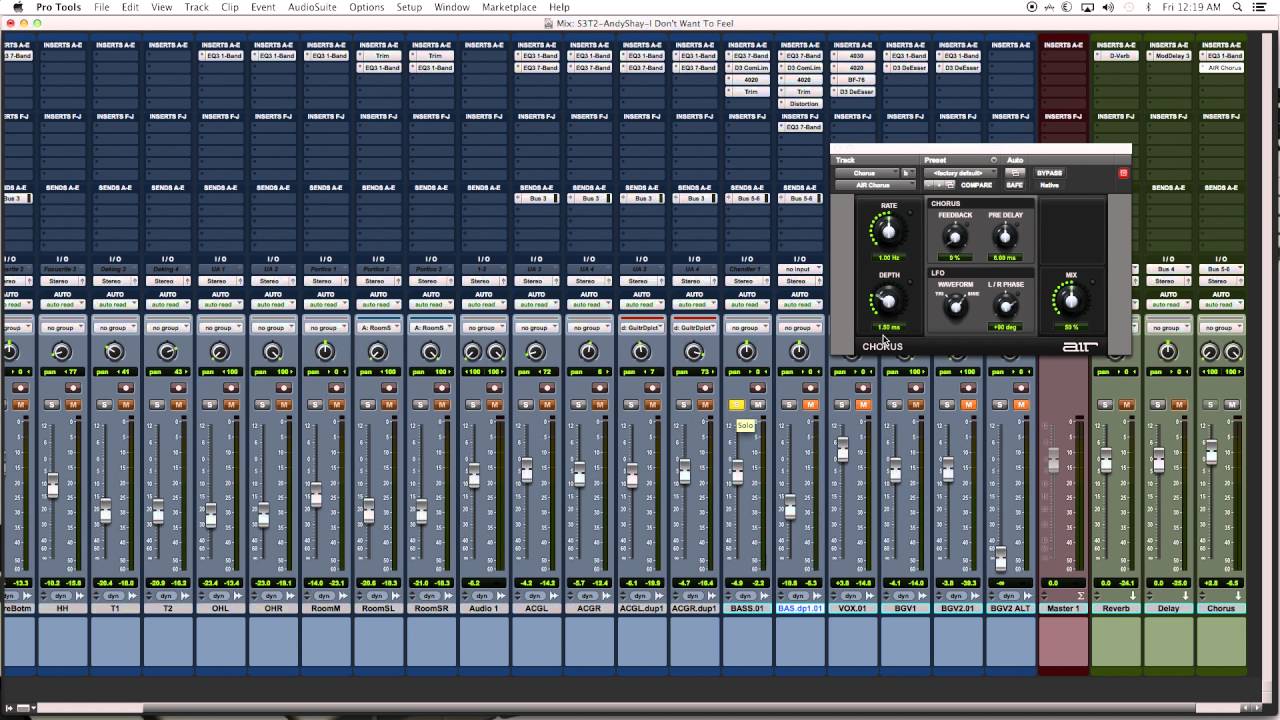Open the factory default preset dropdown
The image size is (1280, 720).
pyautogui.click(x=960, y=173)
